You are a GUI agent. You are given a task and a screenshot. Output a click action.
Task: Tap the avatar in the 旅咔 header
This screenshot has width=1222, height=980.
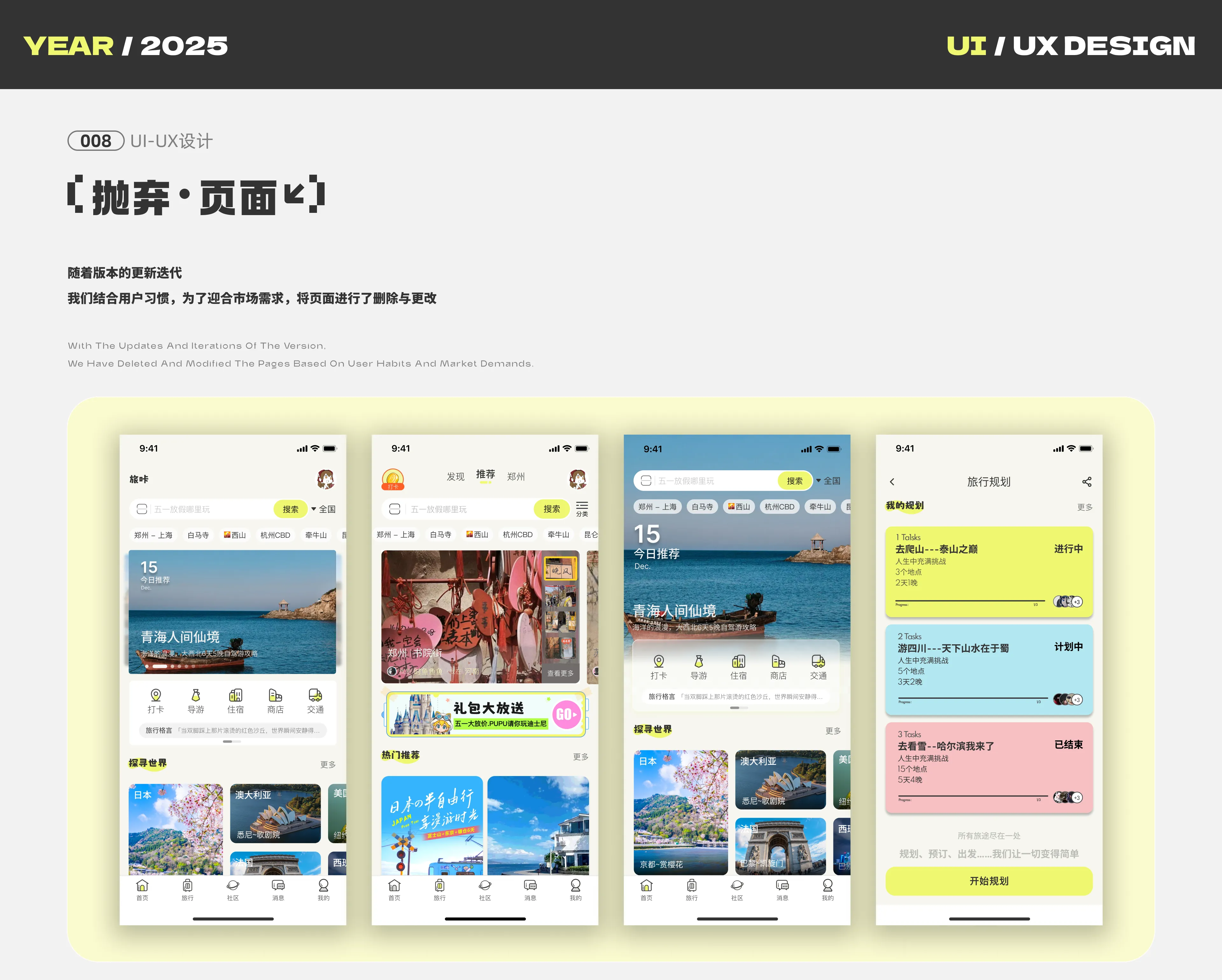pos(325,479)
